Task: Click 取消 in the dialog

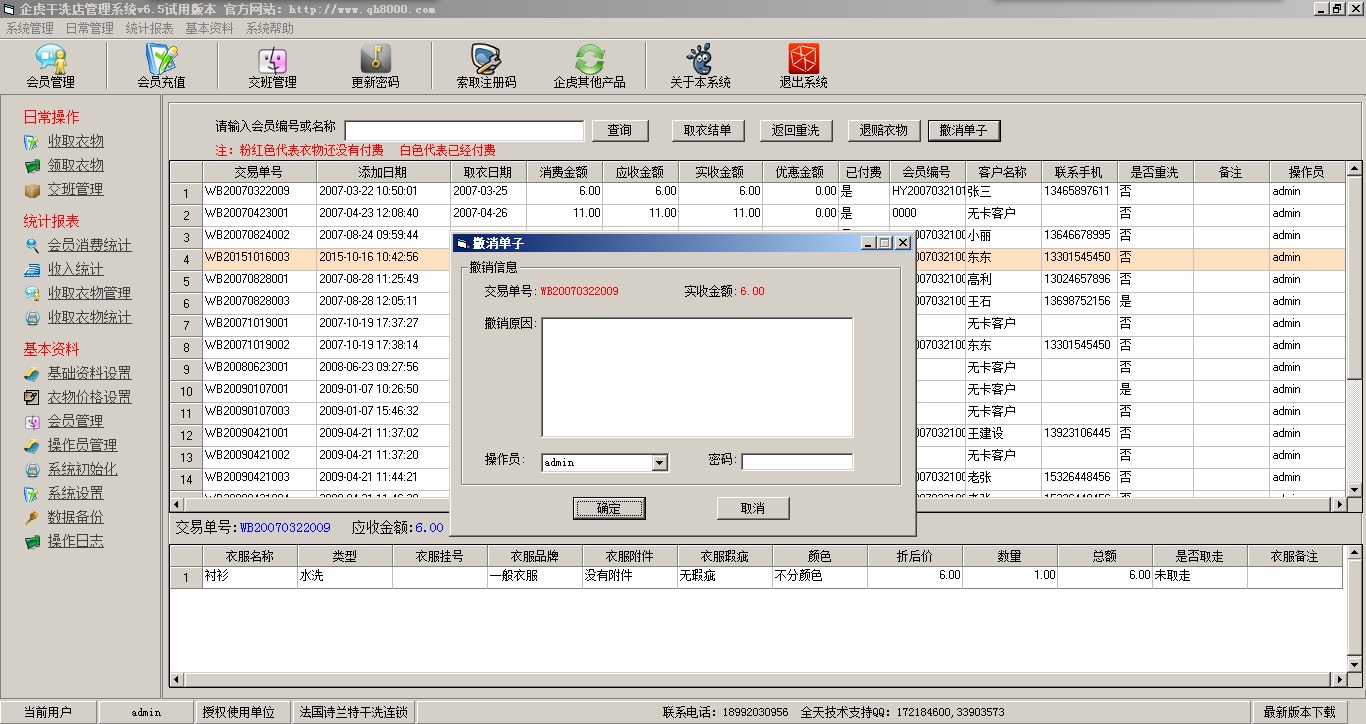Action: pos(753,508)
